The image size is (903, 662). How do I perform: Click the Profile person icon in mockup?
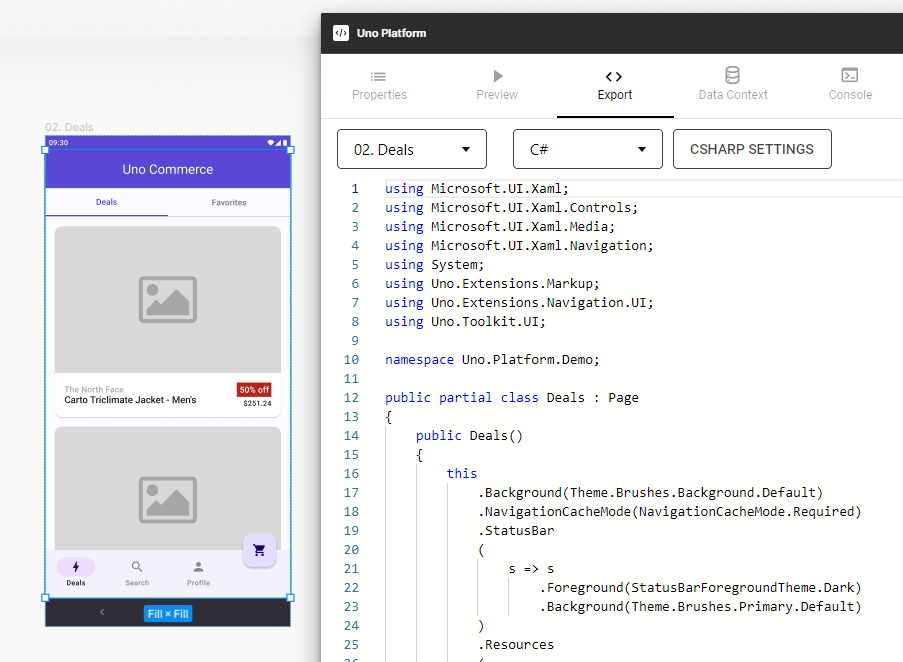198,567
